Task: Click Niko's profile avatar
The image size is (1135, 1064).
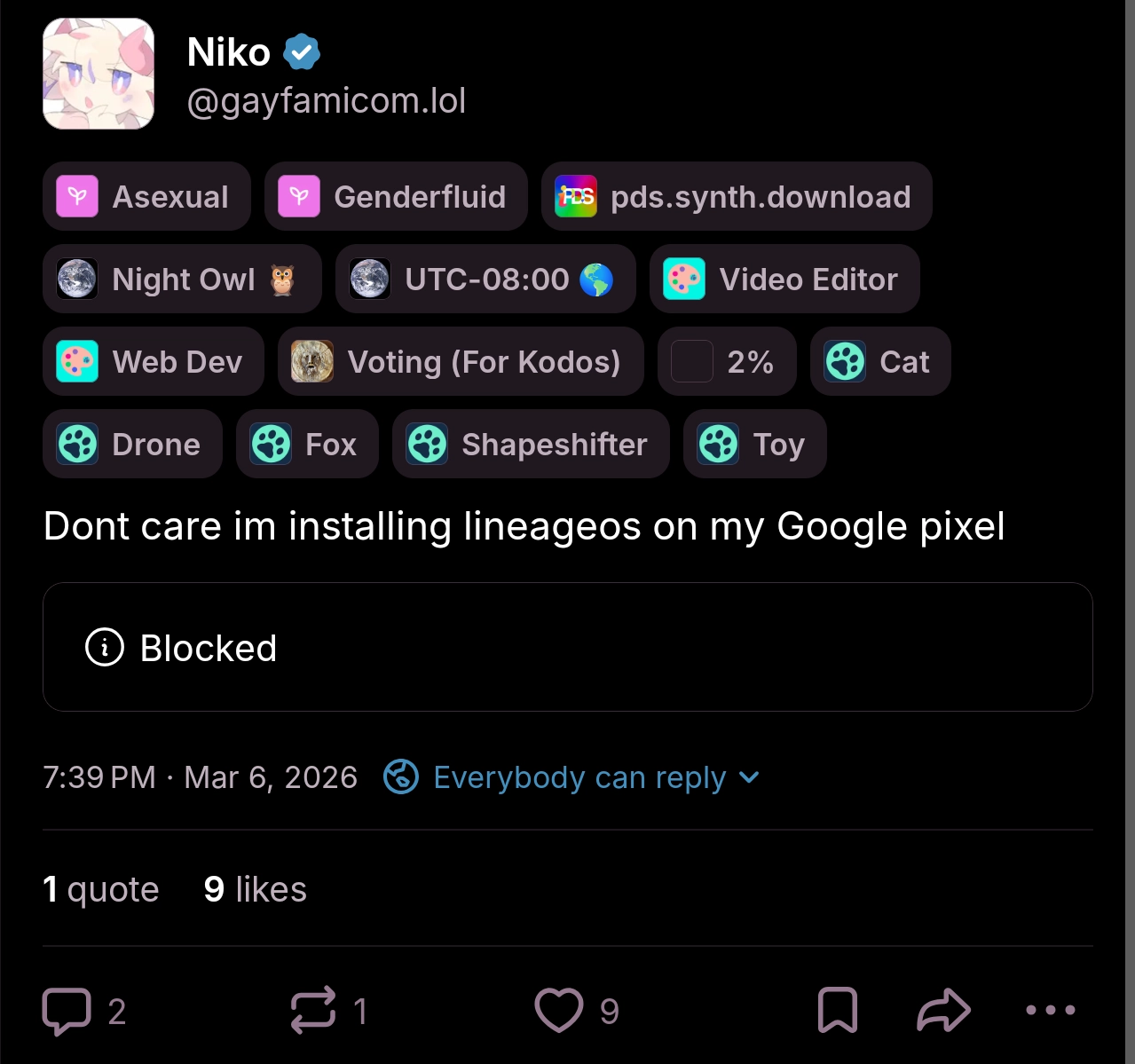Action: tap(98, 74)
